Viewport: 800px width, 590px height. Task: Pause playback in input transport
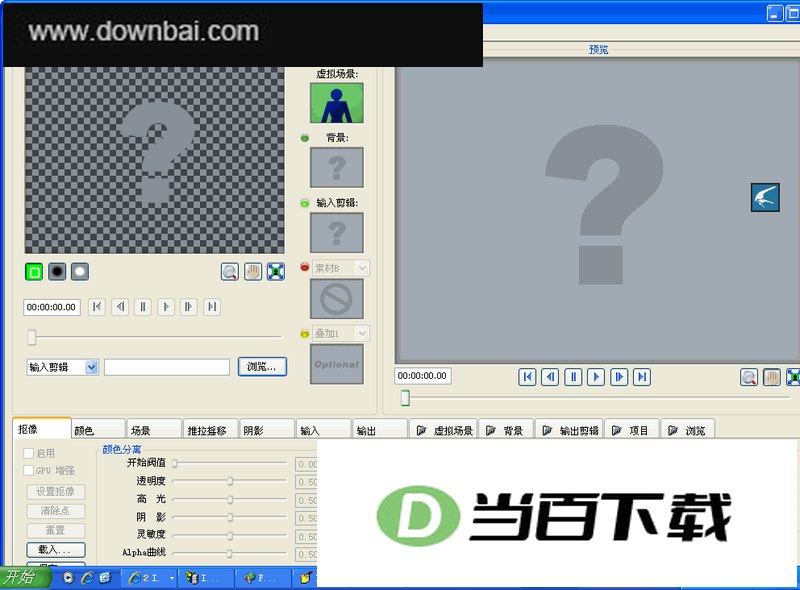point(143,307)
